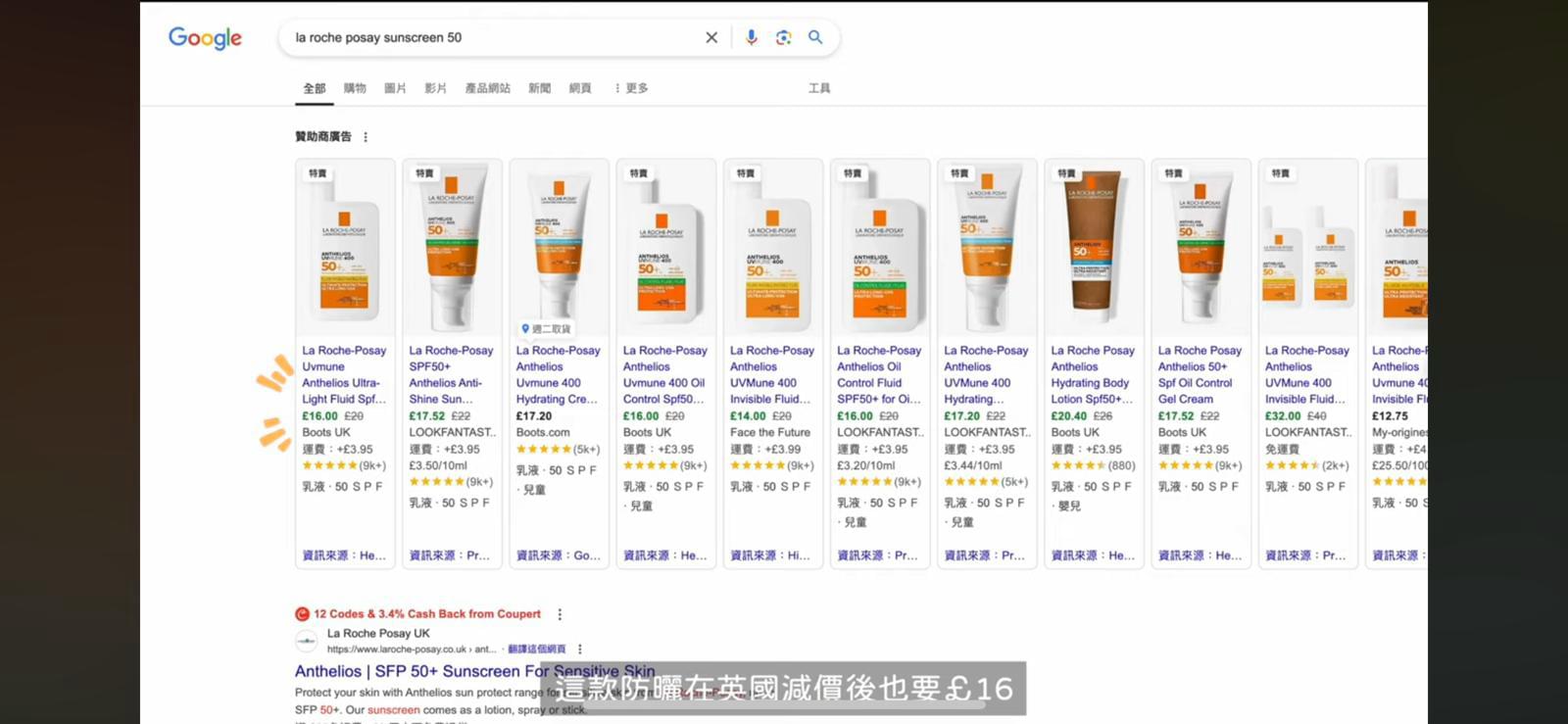
Task: Open three-dot menu beside laroche-posay.co.uk URL
Action: point(580,649)
